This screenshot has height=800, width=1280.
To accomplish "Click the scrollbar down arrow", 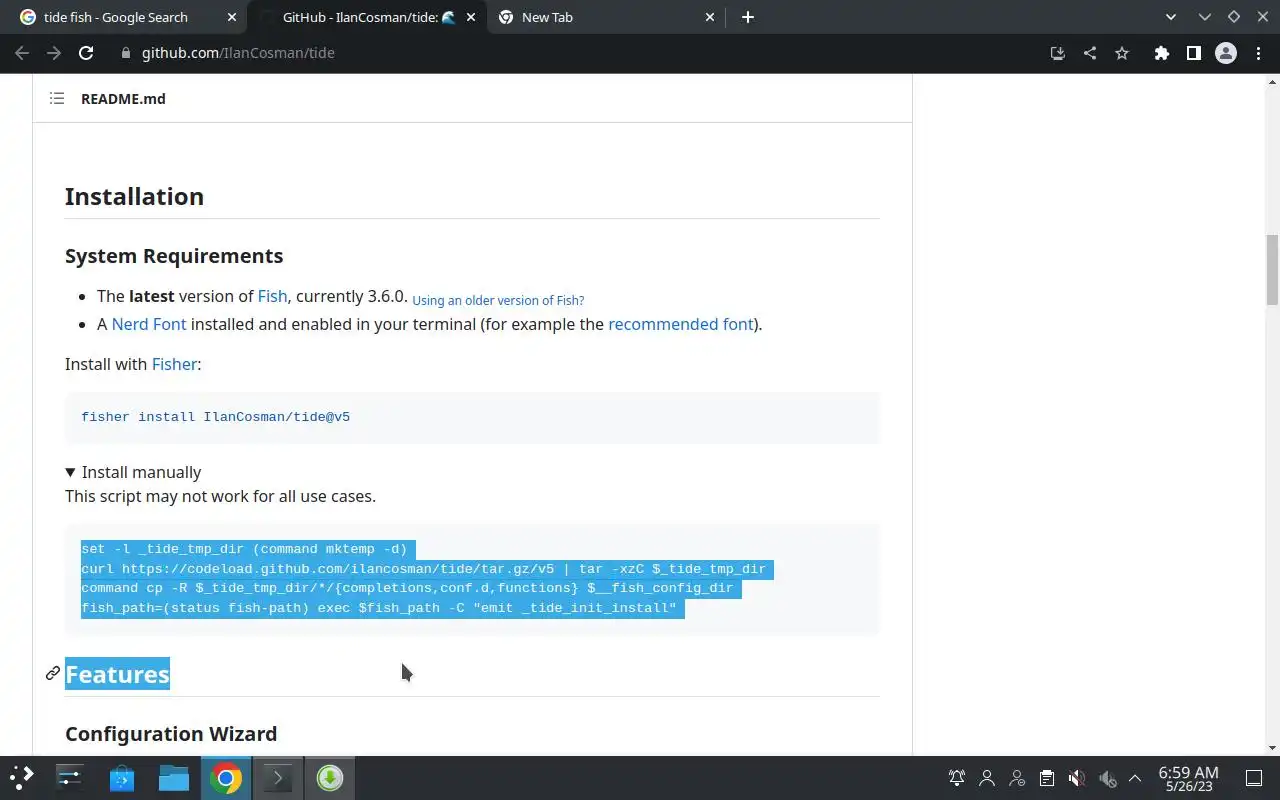I will pyautogui.click(x=1272, y=748).
